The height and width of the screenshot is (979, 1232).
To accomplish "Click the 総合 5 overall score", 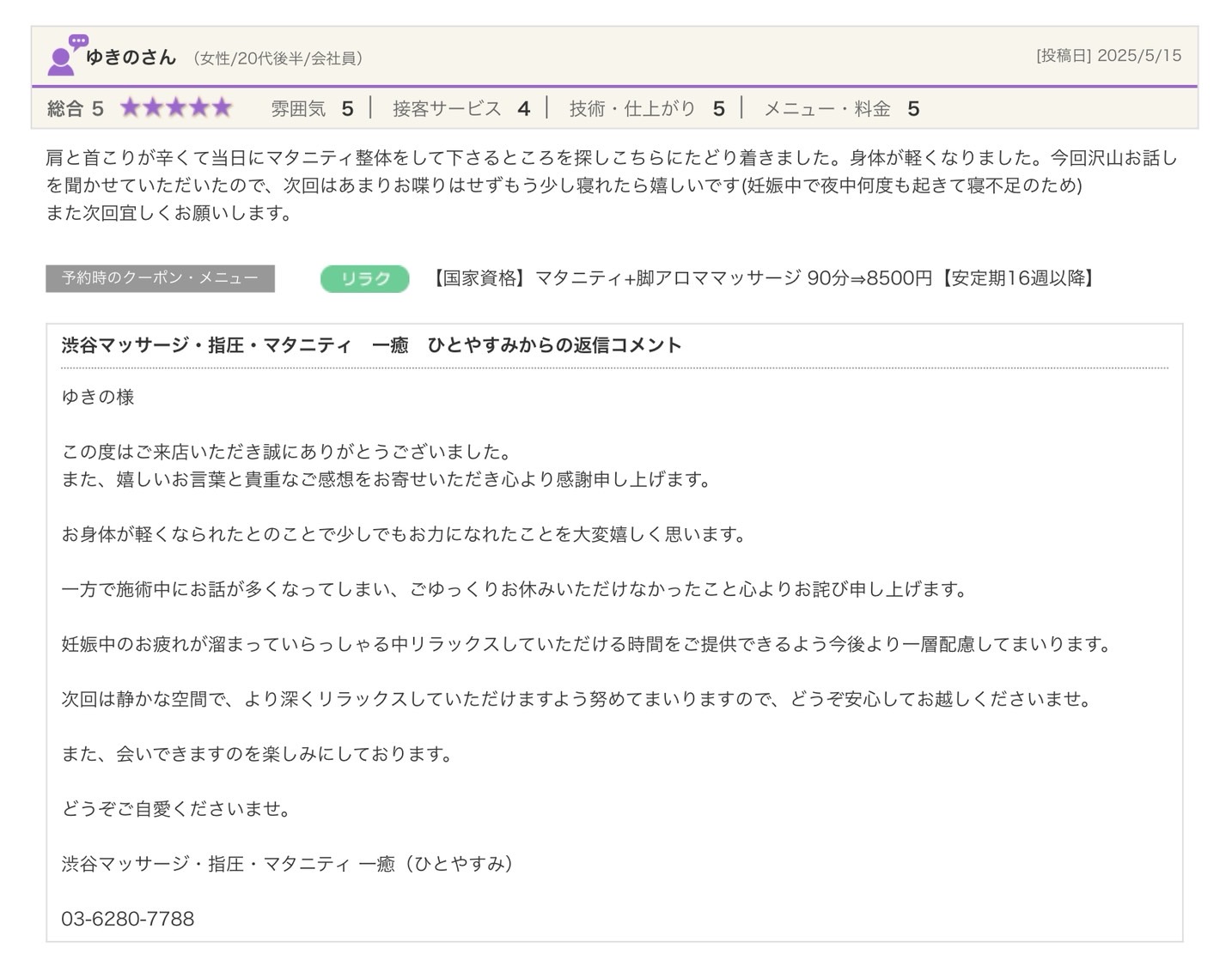I will pos(76,108).
